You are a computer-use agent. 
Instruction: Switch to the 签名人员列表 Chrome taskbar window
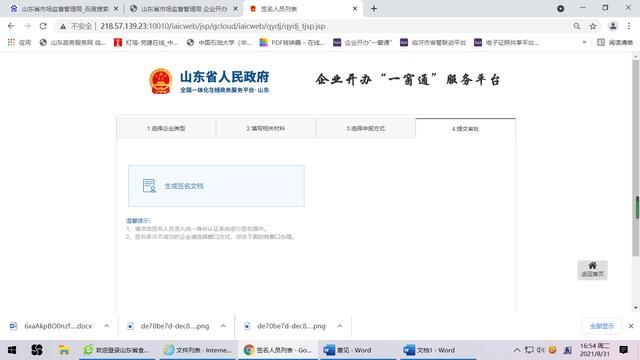point(277,350)
